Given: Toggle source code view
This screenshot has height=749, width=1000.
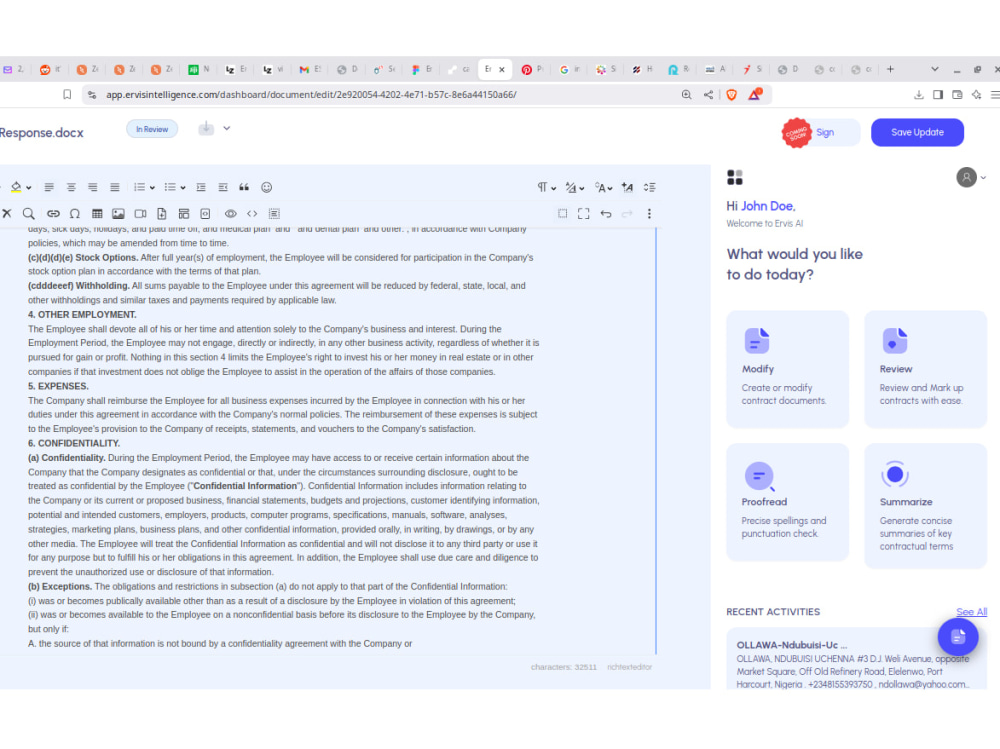Looking at the screenshot, I should 252,214.
